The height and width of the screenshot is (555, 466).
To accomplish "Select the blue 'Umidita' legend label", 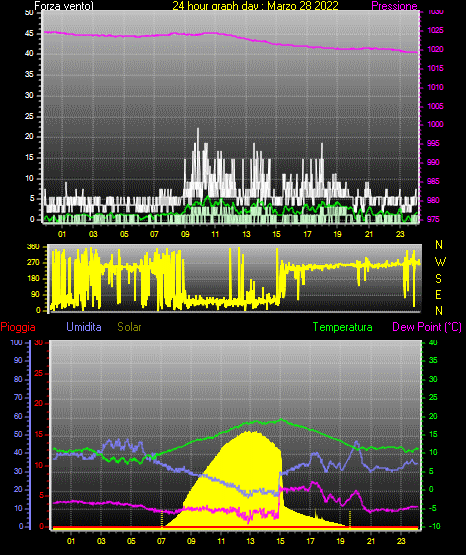I will point(84,327).
